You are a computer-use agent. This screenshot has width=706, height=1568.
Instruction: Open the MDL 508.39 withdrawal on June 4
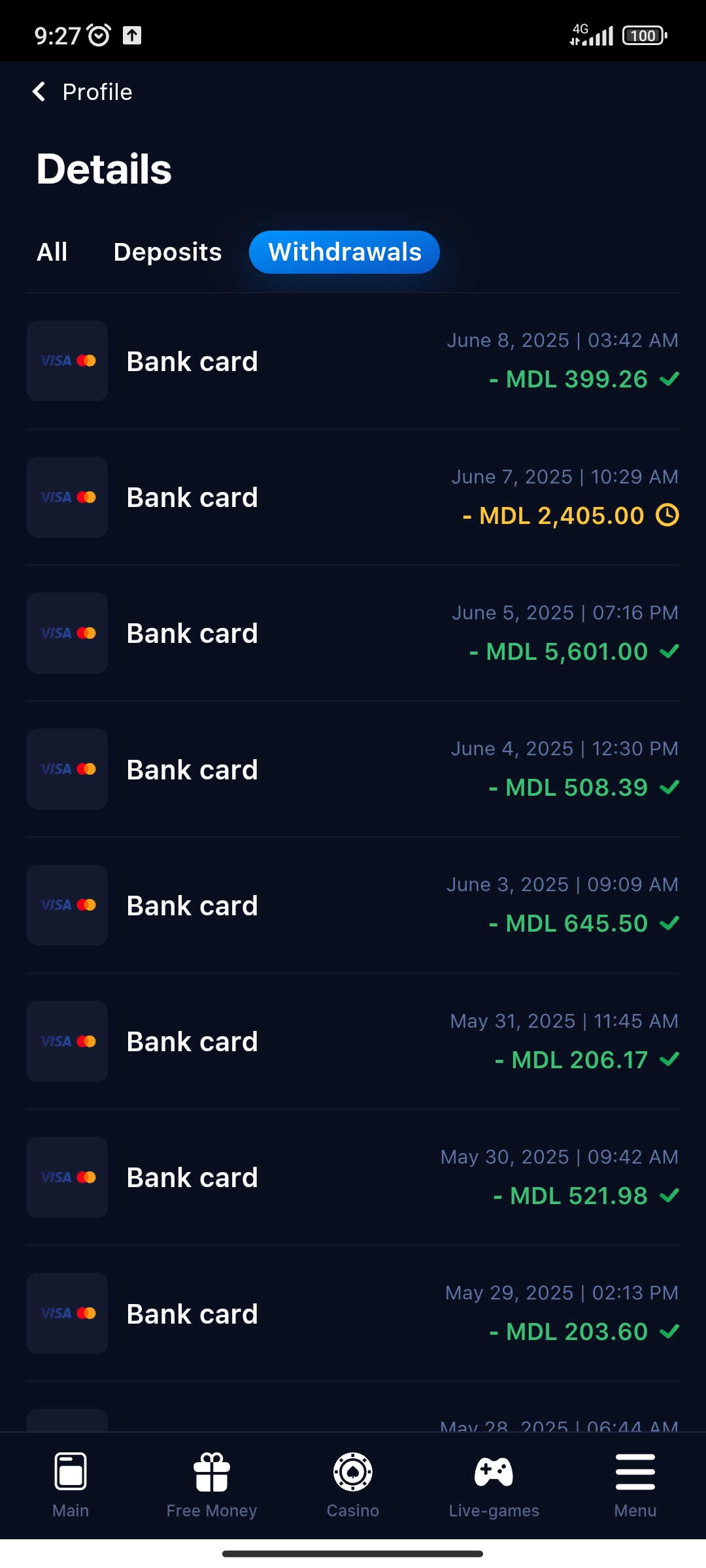(x=353, y=769)
